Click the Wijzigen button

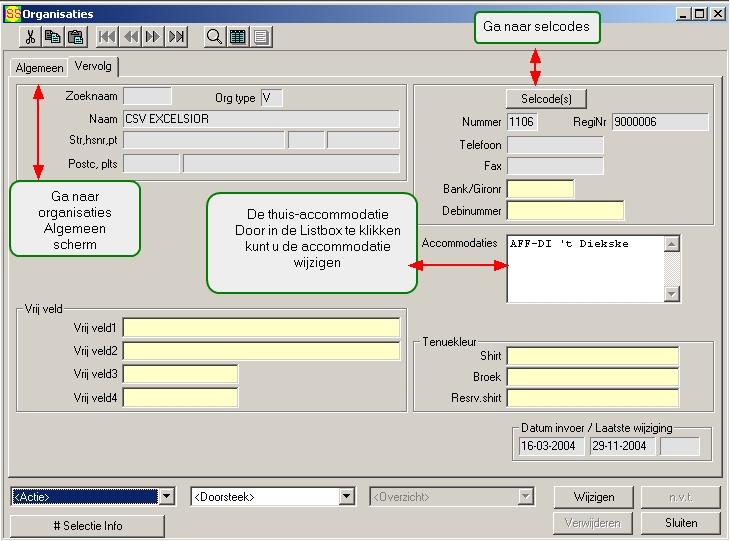pos(594,497)
